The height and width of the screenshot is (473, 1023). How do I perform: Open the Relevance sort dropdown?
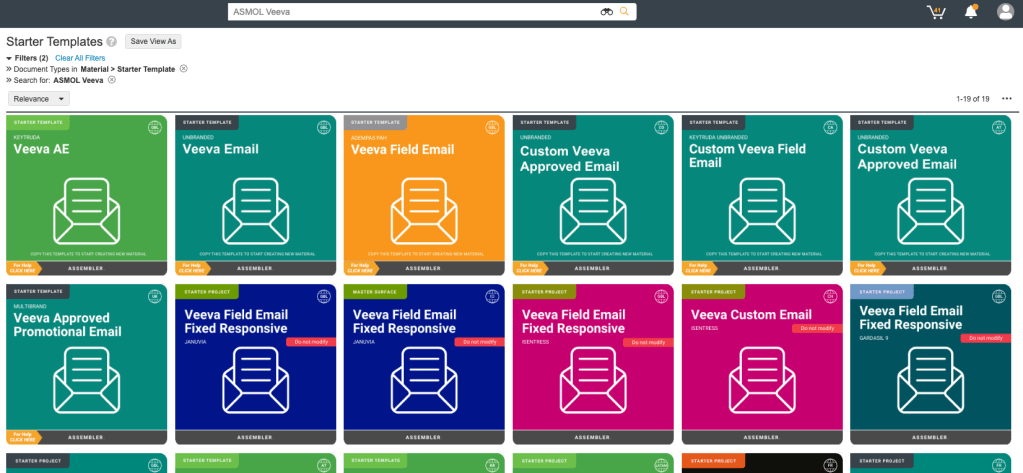39,99
